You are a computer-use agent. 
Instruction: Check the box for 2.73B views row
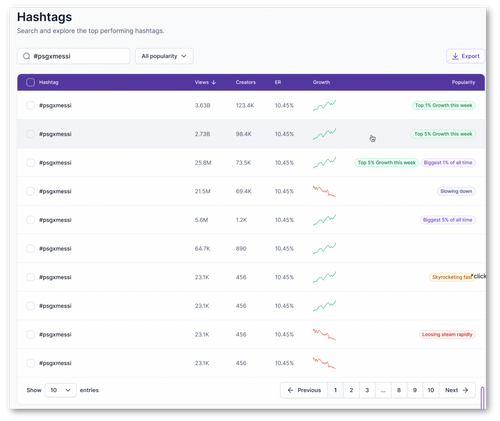(x=30, y=134)
